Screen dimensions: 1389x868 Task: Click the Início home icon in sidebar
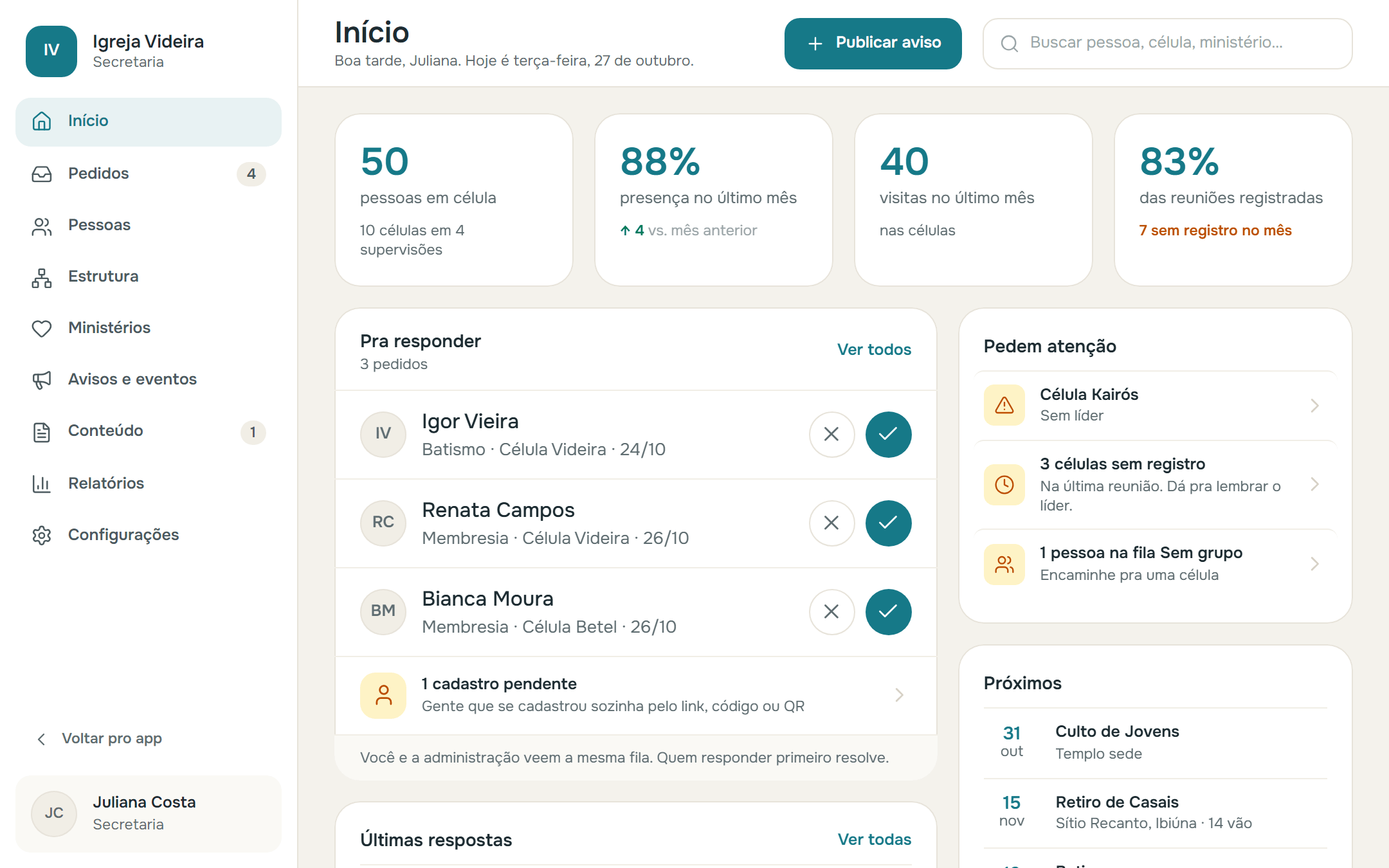(42, 121)
